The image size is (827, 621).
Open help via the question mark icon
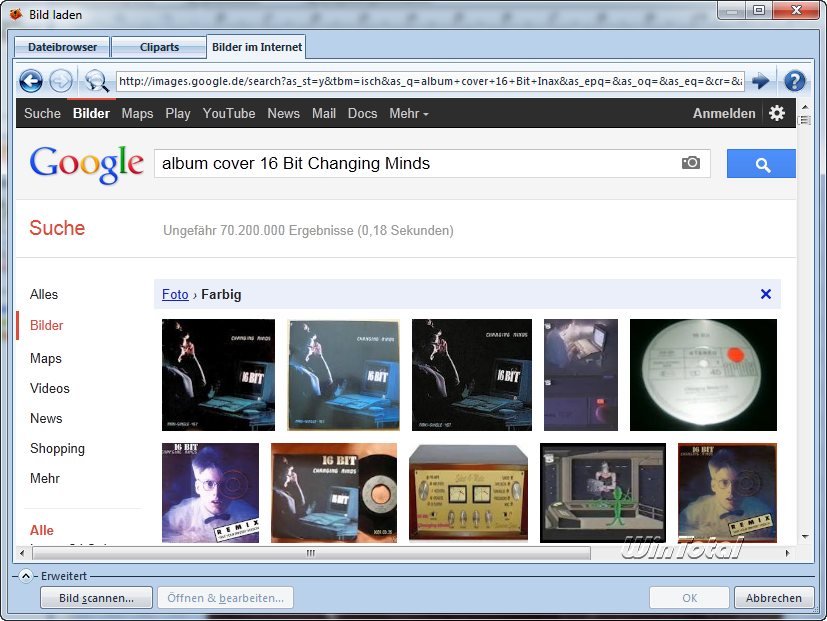[794, 81]
